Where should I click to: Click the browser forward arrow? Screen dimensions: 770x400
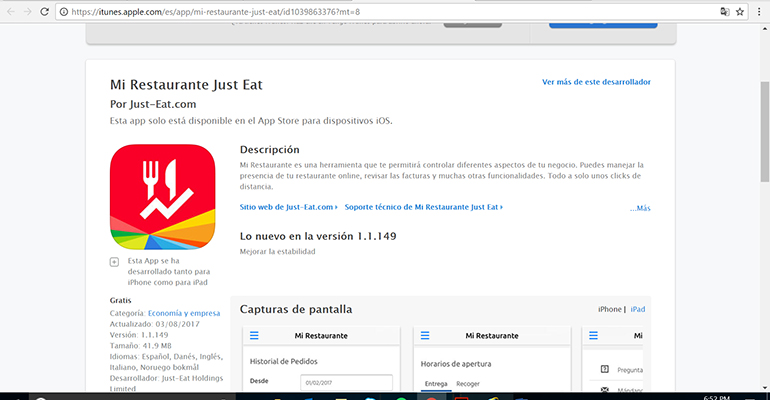tap(28, 11)
